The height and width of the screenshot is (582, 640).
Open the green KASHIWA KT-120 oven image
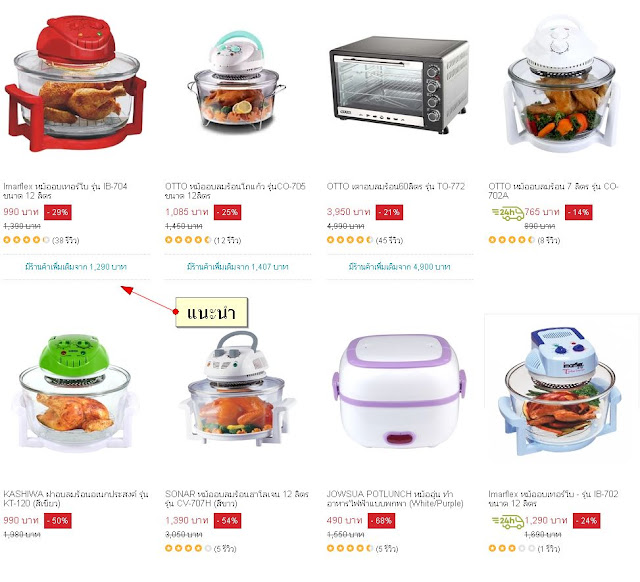point(74,393)
